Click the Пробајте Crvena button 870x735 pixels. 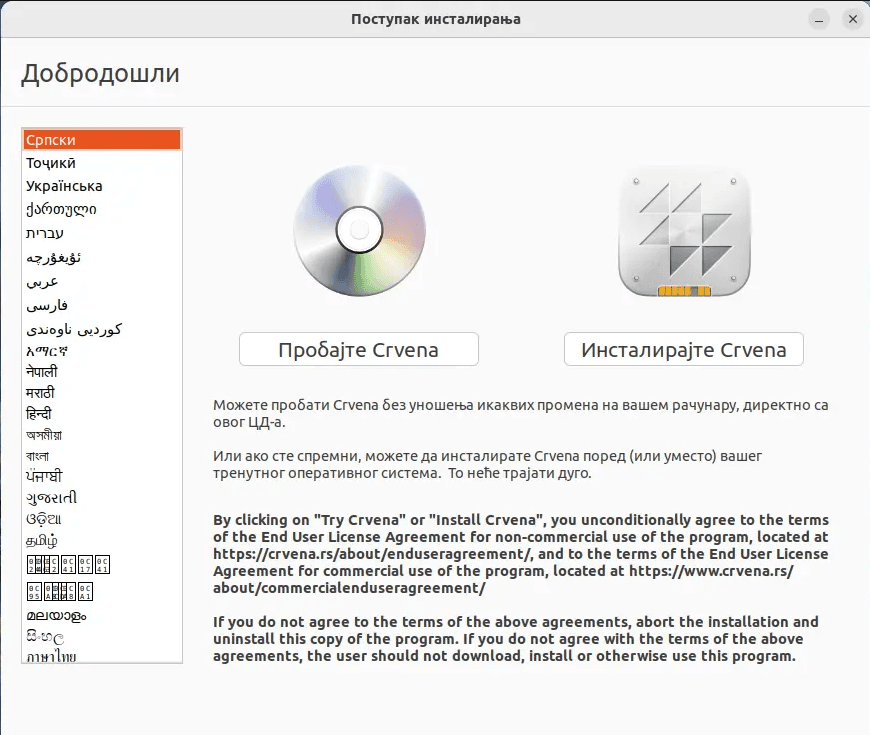358,349
